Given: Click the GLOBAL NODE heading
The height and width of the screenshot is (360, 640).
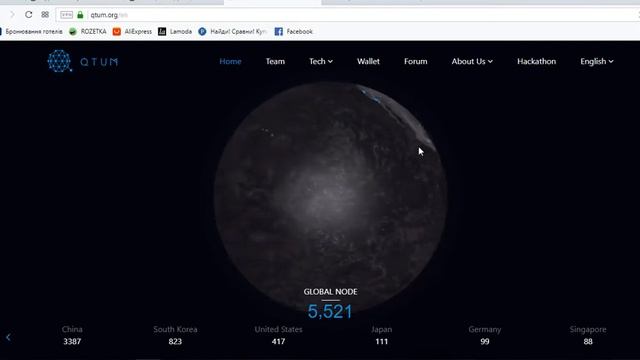Looking at the screenshot, I should (330, 292).
